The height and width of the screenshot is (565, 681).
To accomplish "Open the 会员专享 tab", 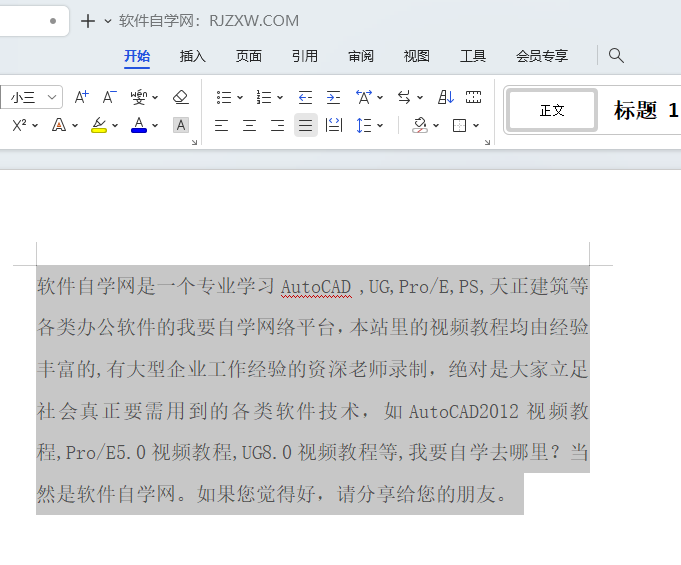I will click(542, 56).
